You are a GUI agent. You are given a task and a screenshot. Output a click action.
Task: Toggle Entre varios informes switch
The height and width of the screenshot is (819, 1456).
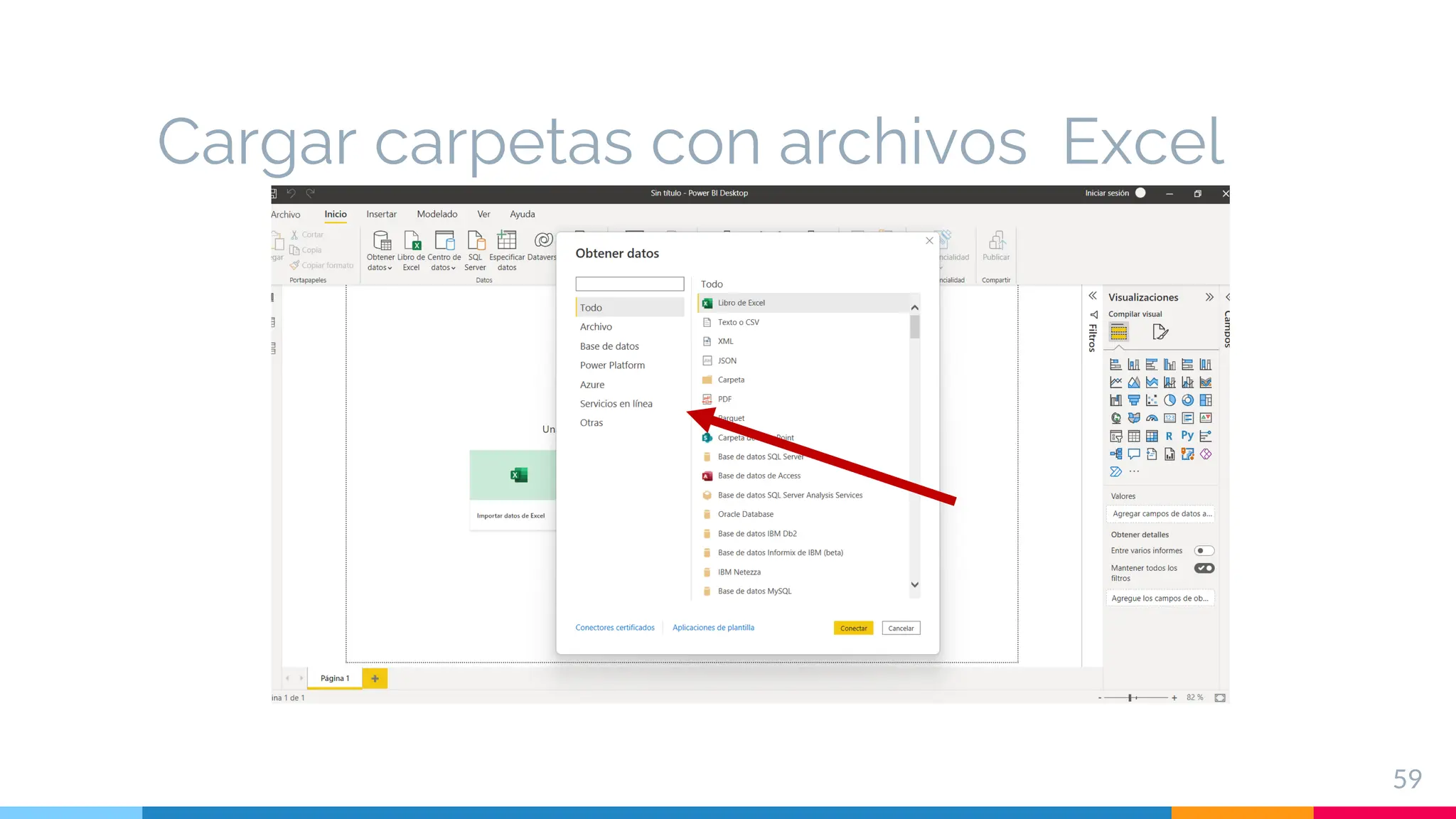tap(1204, 551)
